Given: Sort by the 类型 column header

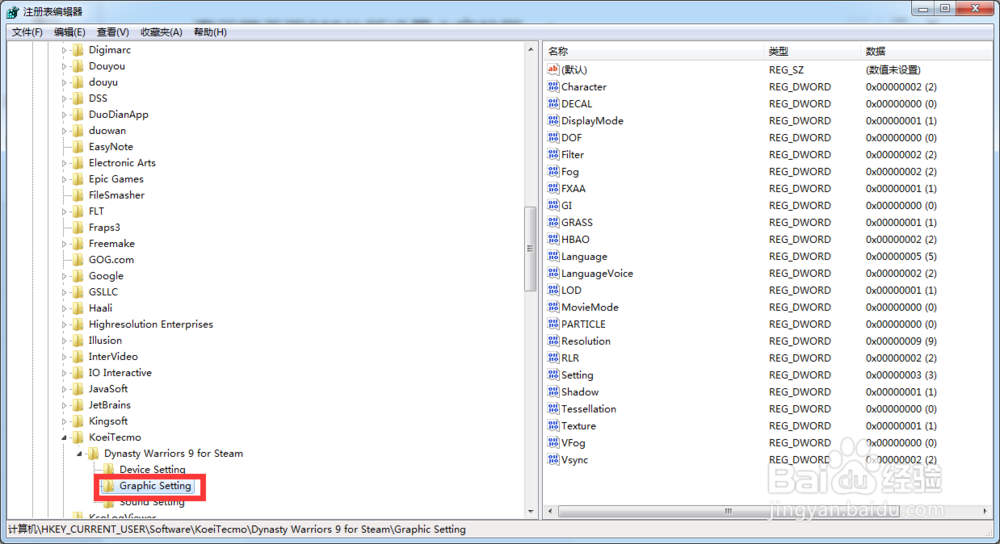Looking at the screenshot, I should (x=811, y=51).
